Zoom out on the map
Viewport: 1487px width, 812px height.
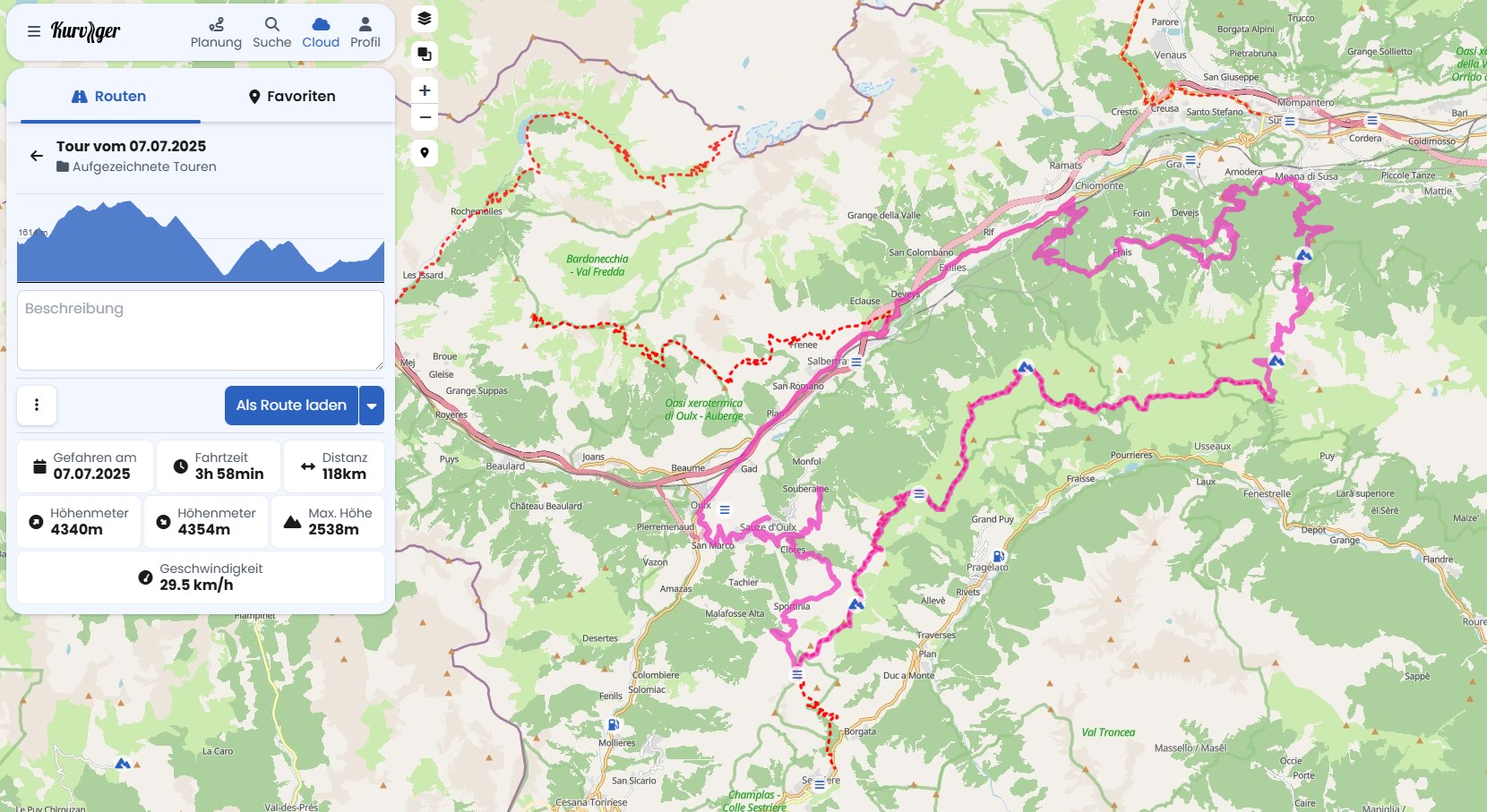click(x=425, y=117)
